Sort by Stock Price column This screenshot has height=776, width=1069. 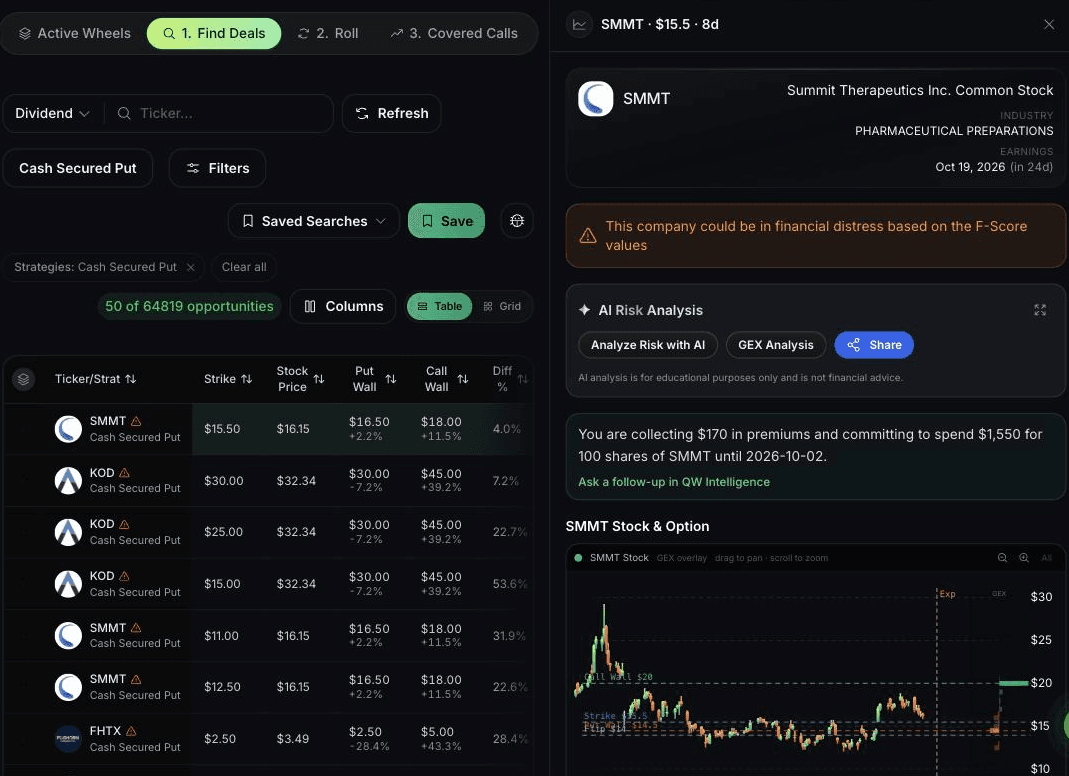pyautogui.click(x=300, y=378)
